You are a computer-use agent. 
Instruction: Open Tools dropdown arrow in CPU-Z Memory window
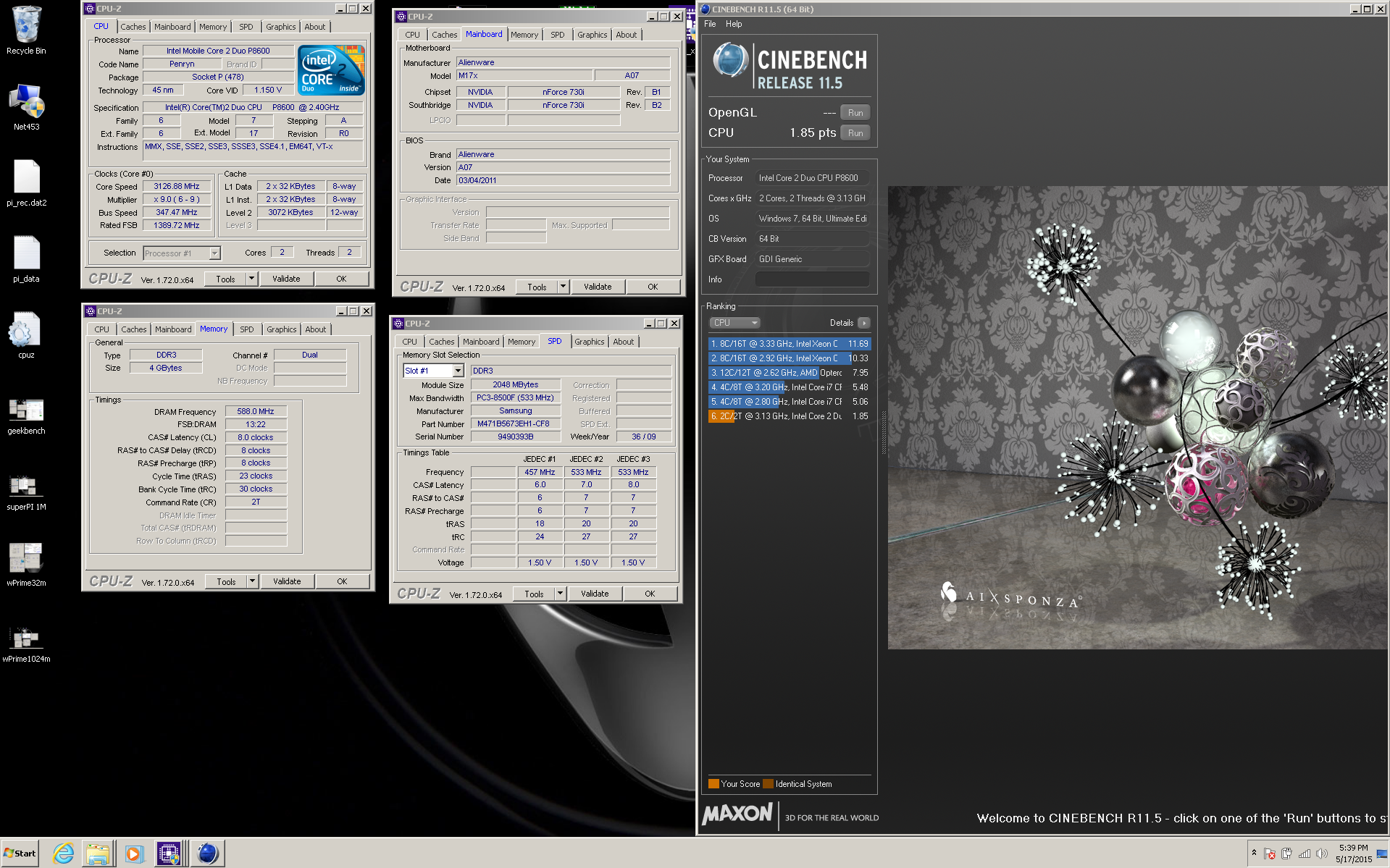[253, 581]
